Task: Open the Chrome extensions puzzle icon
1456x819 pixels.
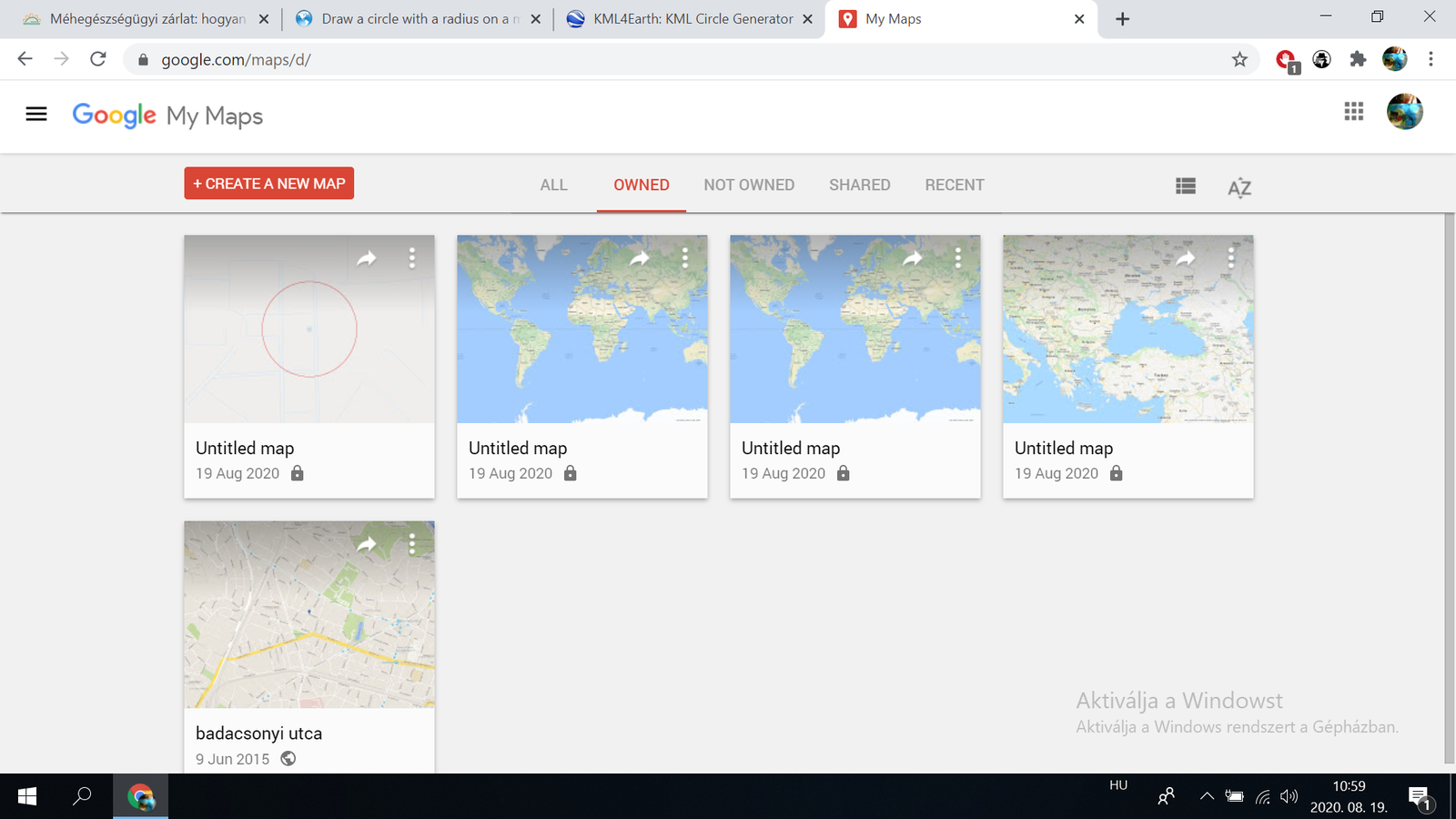Action: (1358, 59)
